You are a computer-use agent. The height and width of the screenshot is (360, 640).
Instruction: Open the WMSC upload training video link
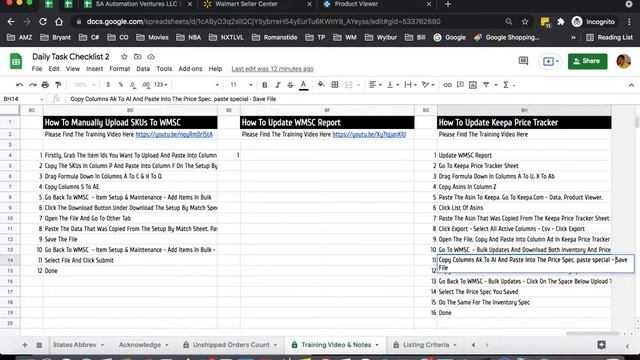tap(174, 134)
